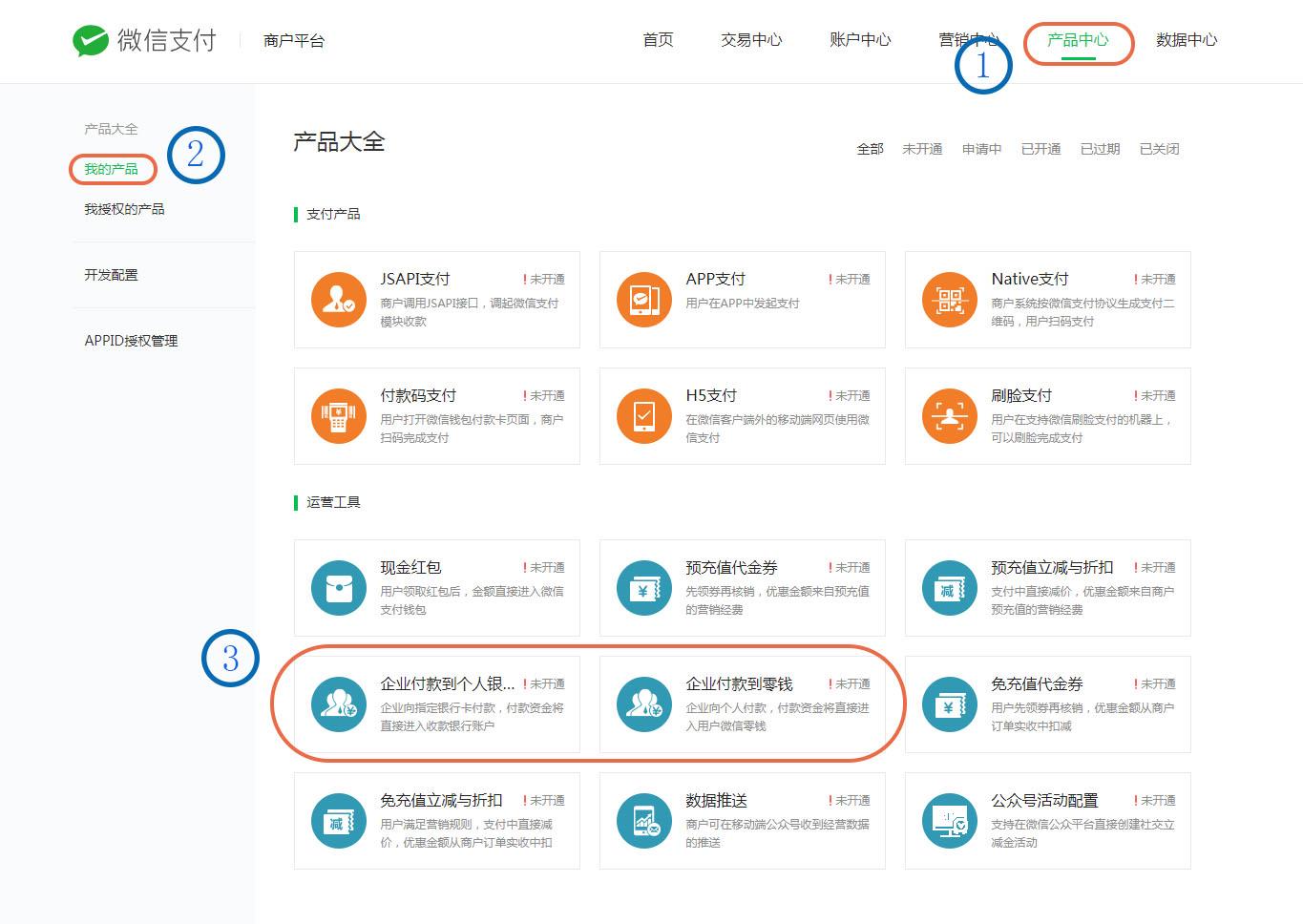Open APPID授权管理 in the sidebar
Viewport: 1303px width, 924px height.
pos(131,341)
